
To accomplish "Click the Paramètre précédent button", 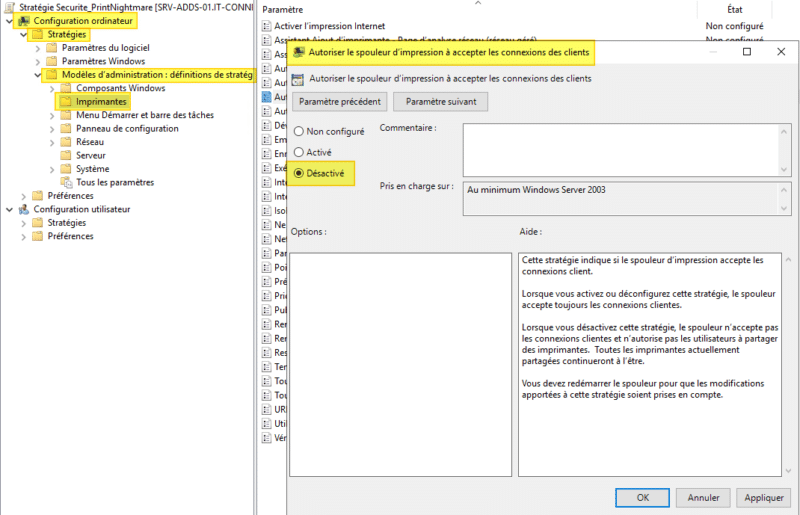I will (340, 102).
